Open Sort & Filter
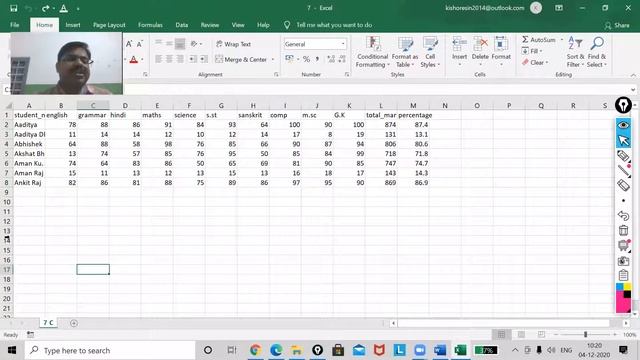 [x=575, y=52]
